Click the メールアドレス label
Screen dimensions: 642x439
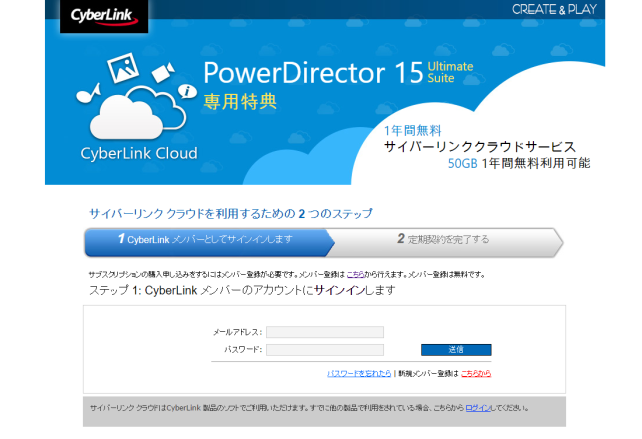237,332
